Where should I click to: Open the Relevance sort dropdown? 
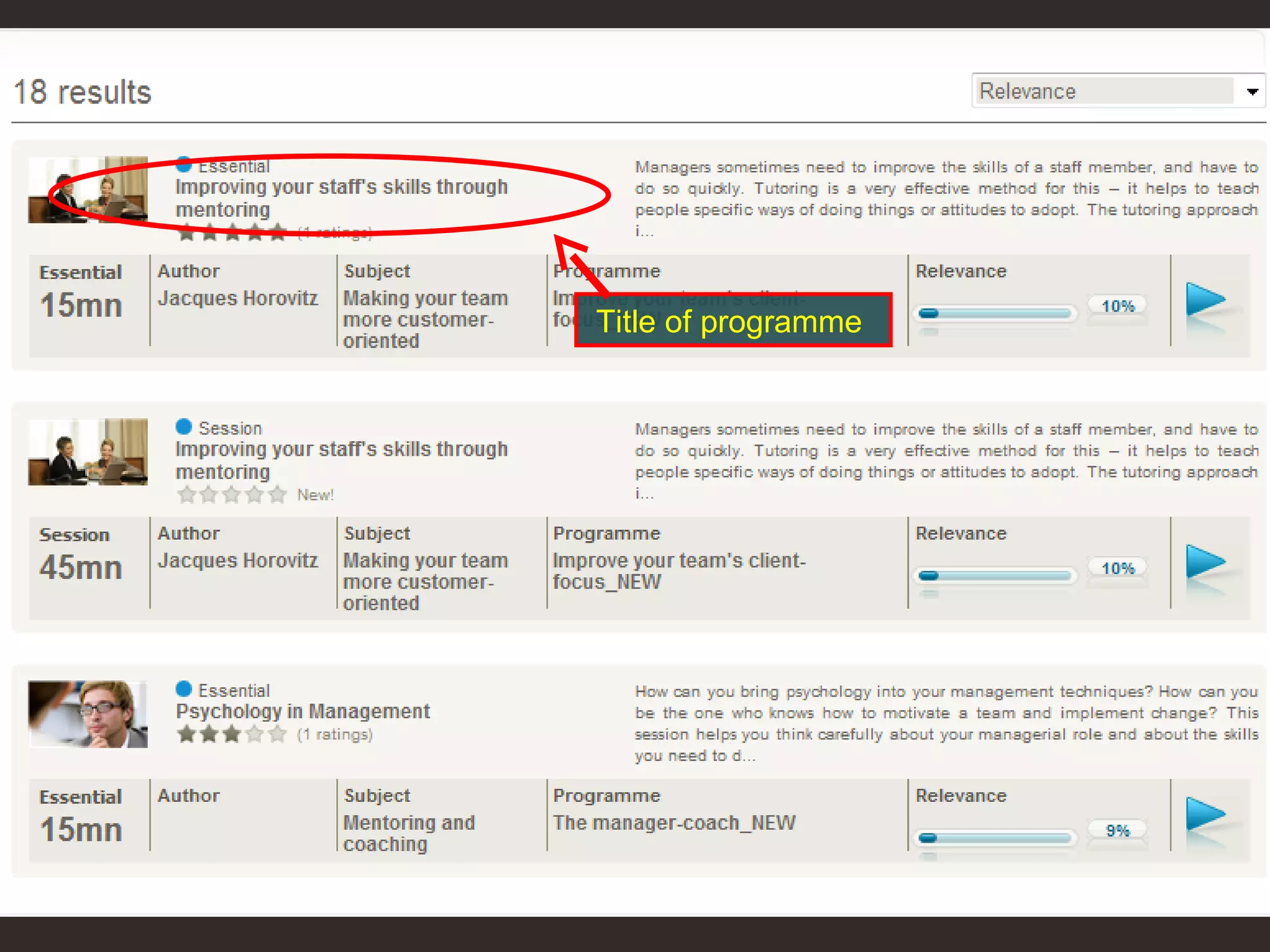point(1105,91)
